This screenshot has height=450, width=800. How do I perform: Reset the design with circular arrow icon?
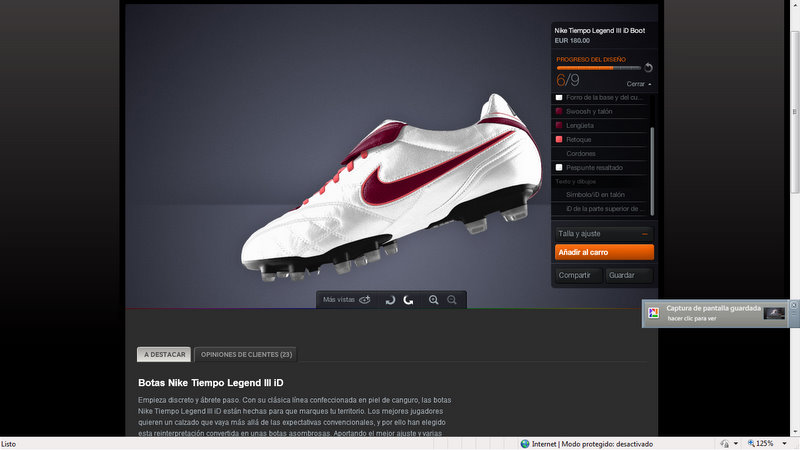(648, 67)
